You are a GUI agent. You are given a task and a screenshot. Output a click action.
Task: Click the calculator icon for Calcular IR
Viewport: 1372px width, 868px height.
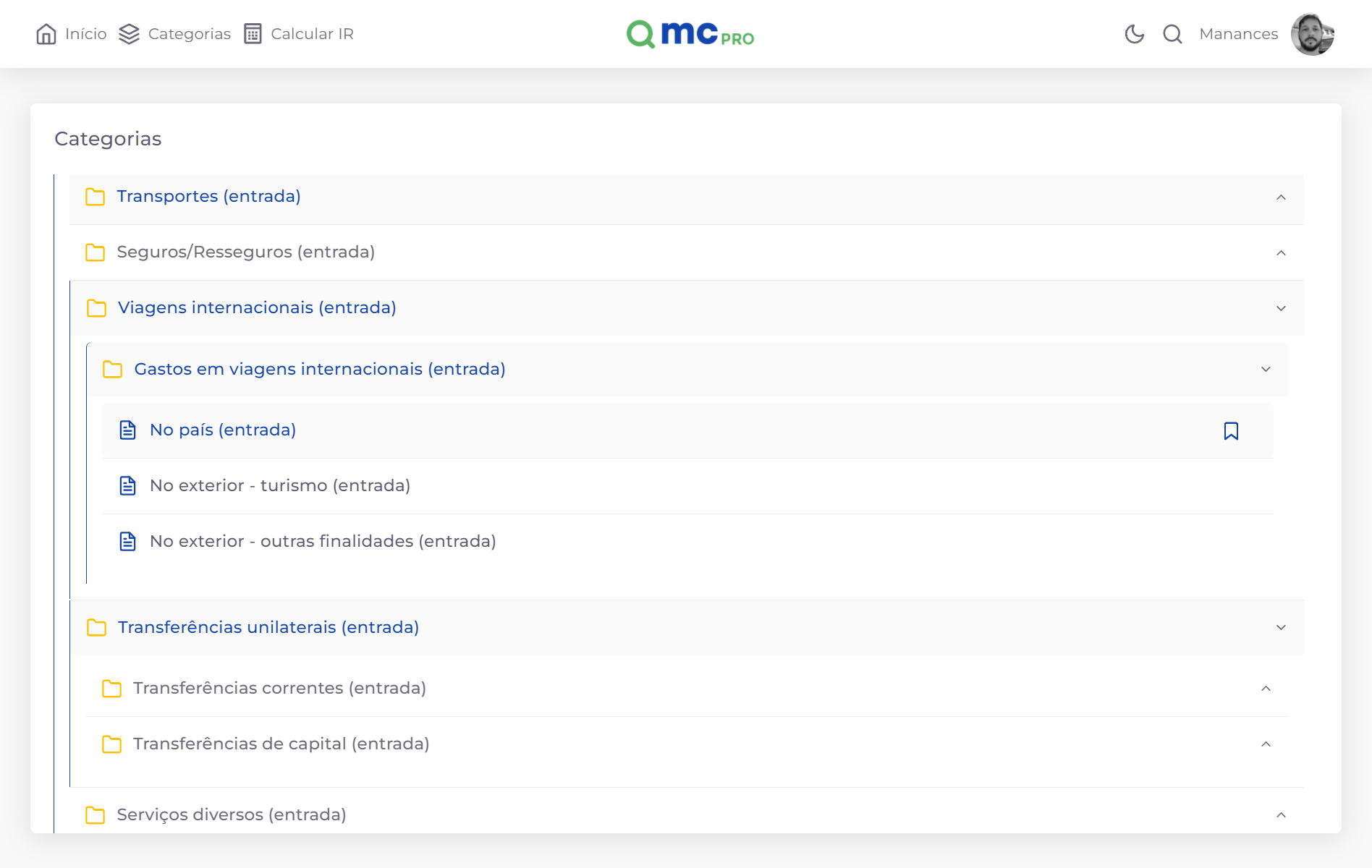253,34
